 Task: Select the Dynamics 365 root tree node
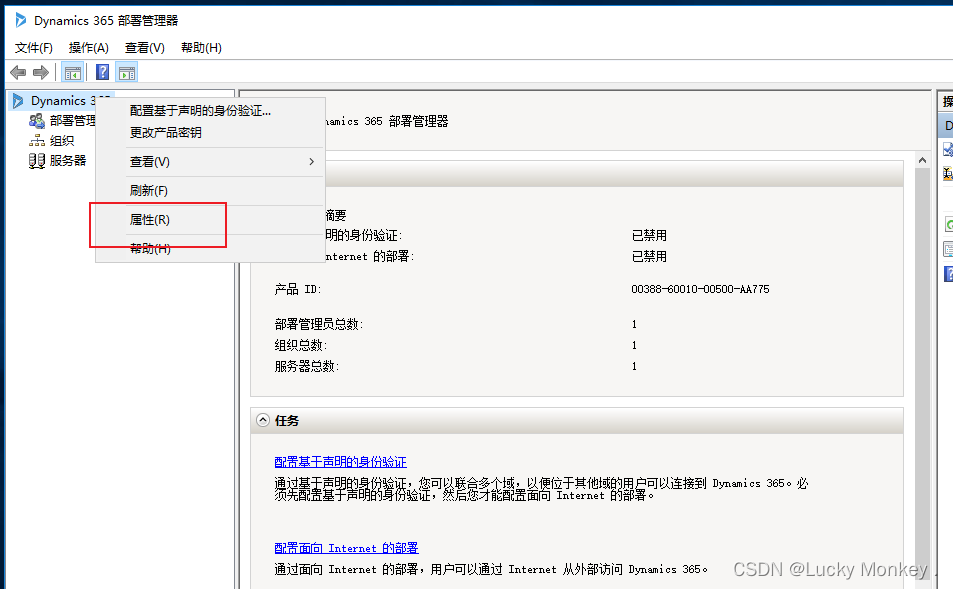[61, 101]
